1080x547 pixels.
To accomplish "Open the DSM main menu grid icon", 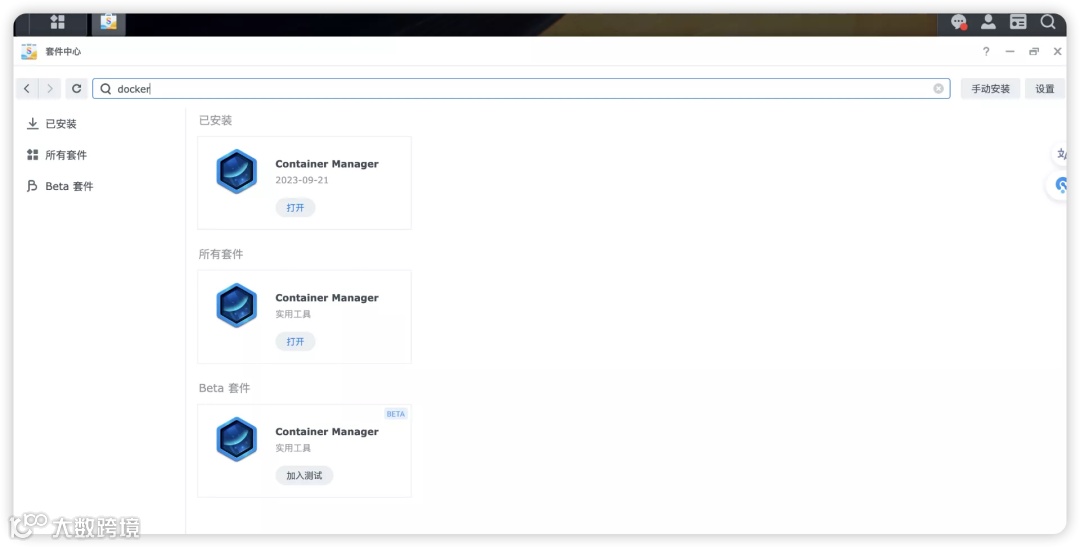I will (58, 22).
